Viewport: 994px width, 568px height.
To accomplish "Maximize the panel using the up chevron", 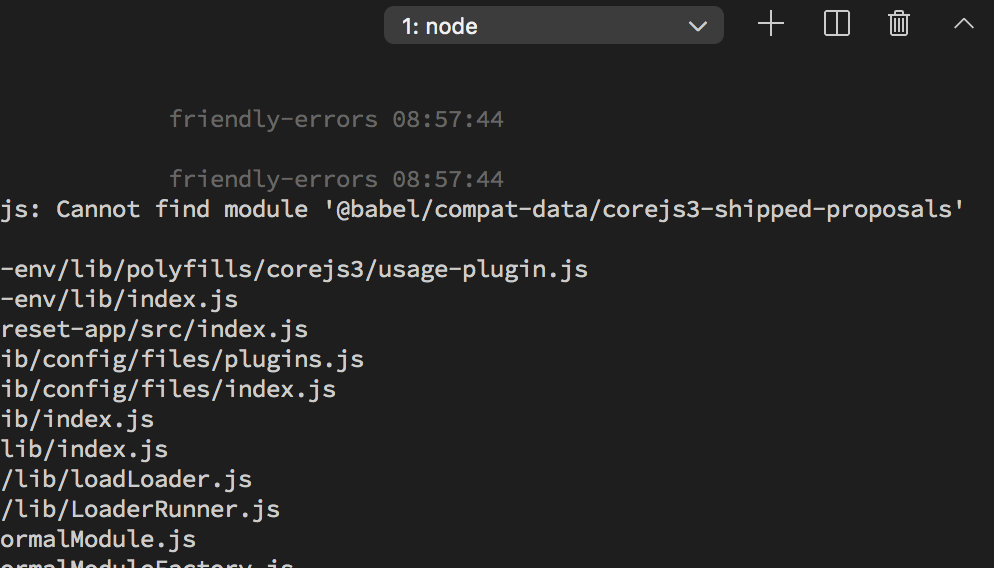I will click(964, 24).
